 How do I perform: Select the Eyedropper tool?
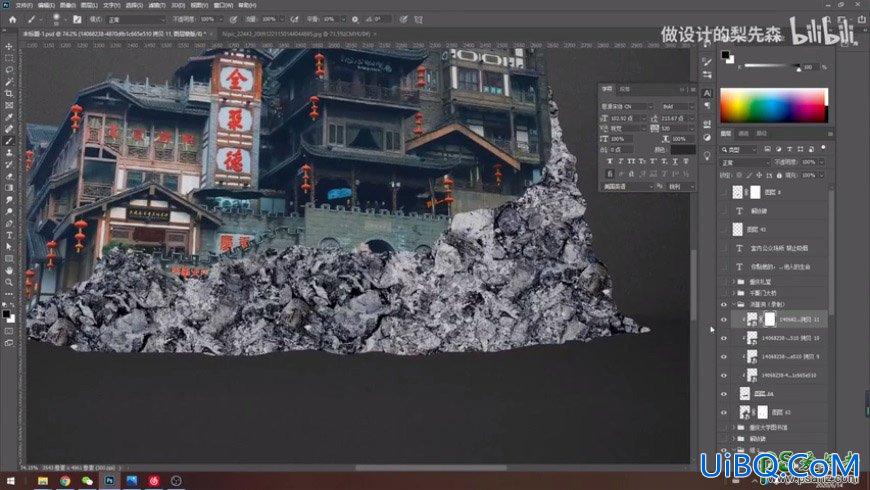9,117
